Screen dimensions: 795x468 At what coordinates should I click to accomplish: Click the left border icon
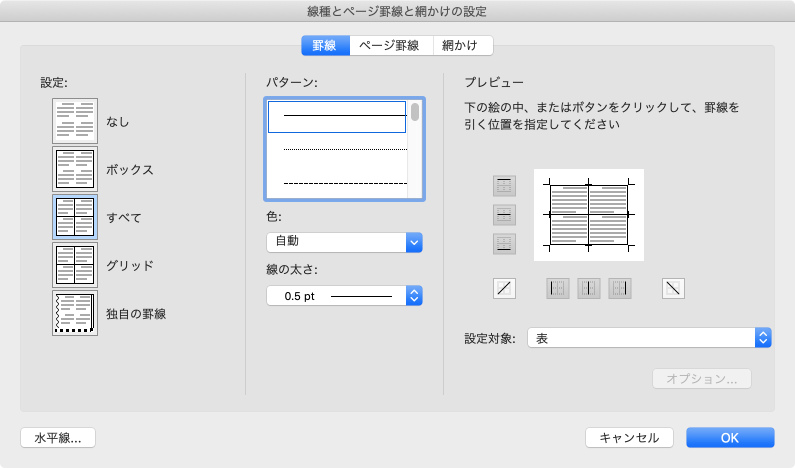[557, 289]
